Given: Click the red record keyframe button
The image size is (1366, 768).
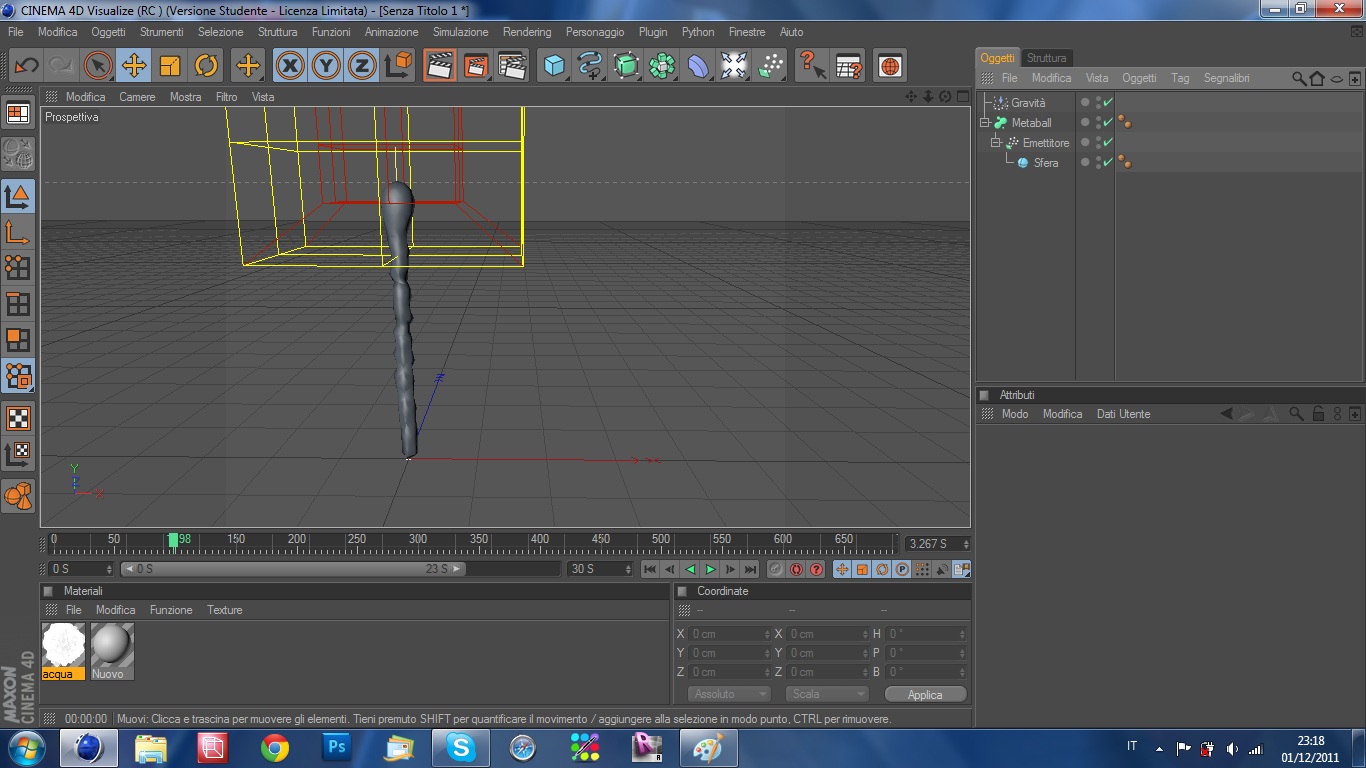Looking at the screenshot, I should [796, 569].
